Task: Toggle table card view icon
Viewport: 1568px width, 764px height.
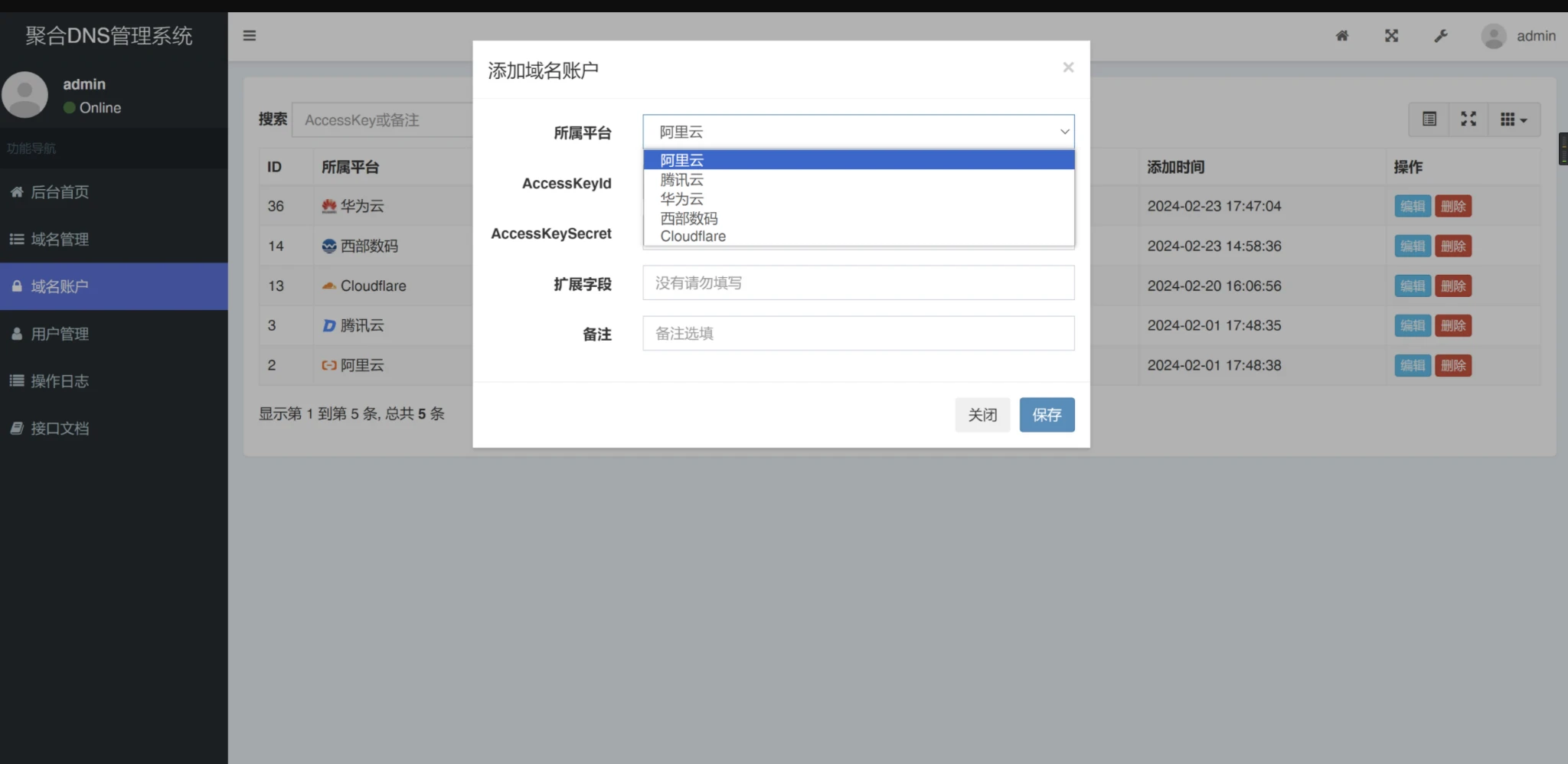Action: pos(1429,119)
